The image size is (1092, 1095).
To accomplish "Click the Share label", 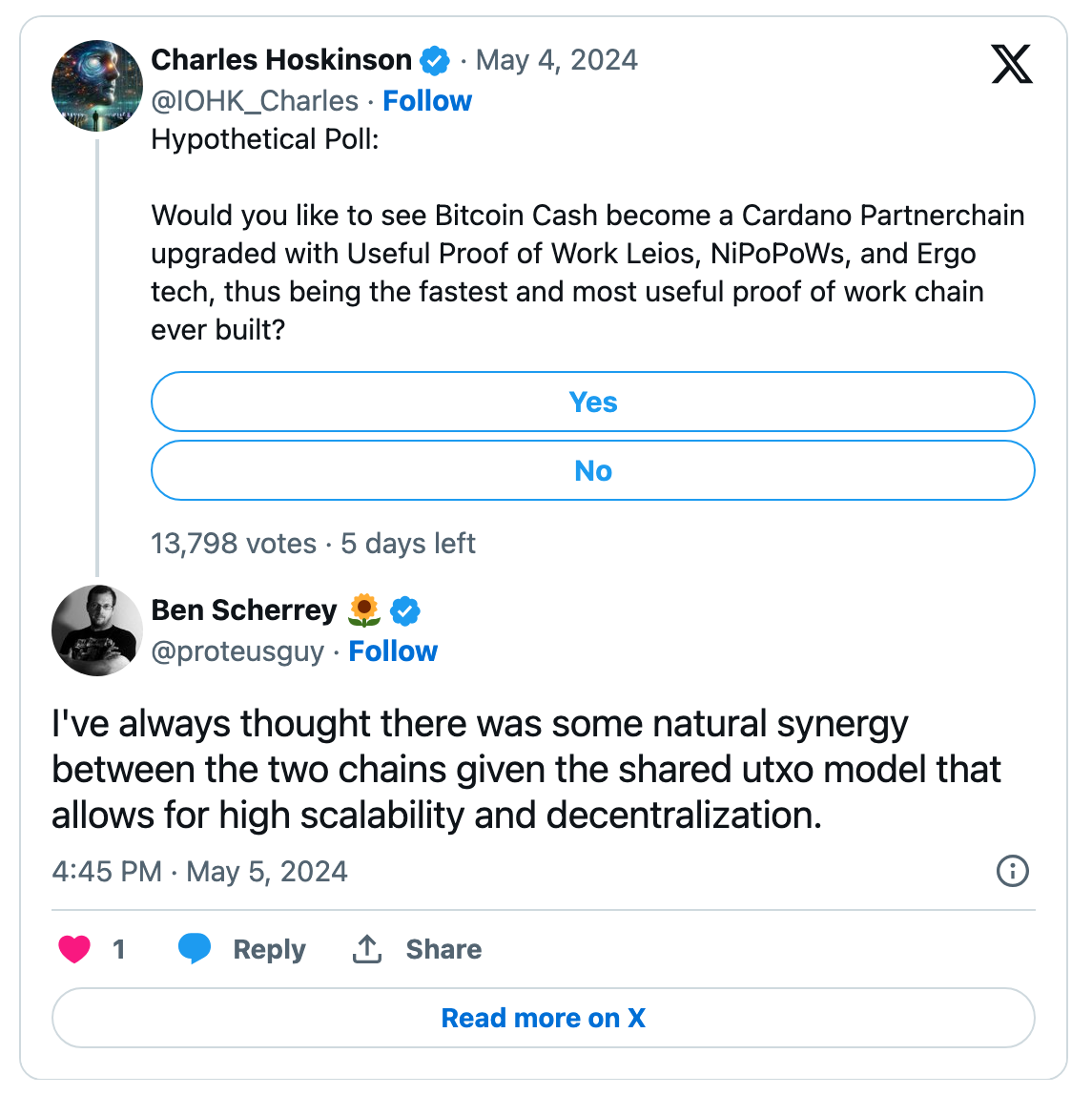I will pos(443,950).
